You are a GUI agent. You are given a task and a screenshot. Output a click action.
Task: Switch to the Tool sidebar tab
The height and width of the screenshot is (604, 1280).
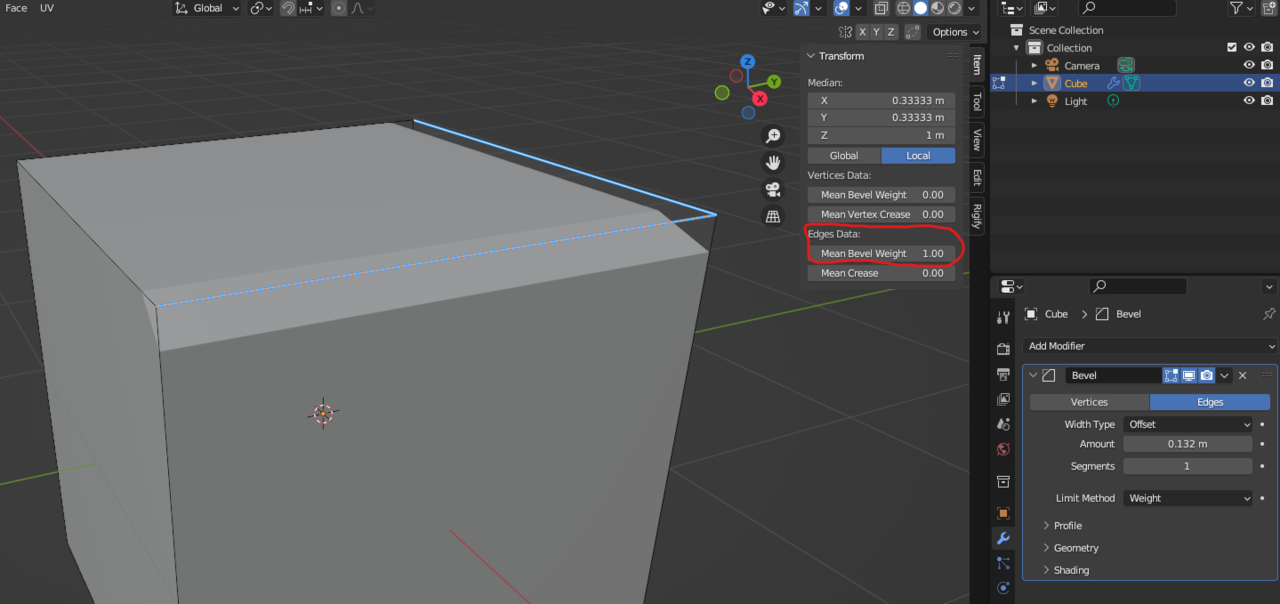tap(976, 102)
